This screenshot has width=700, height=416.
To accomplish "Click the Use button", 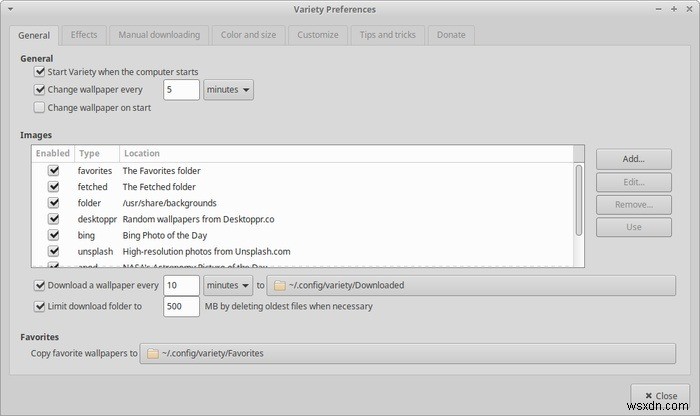I will (633, 227).
